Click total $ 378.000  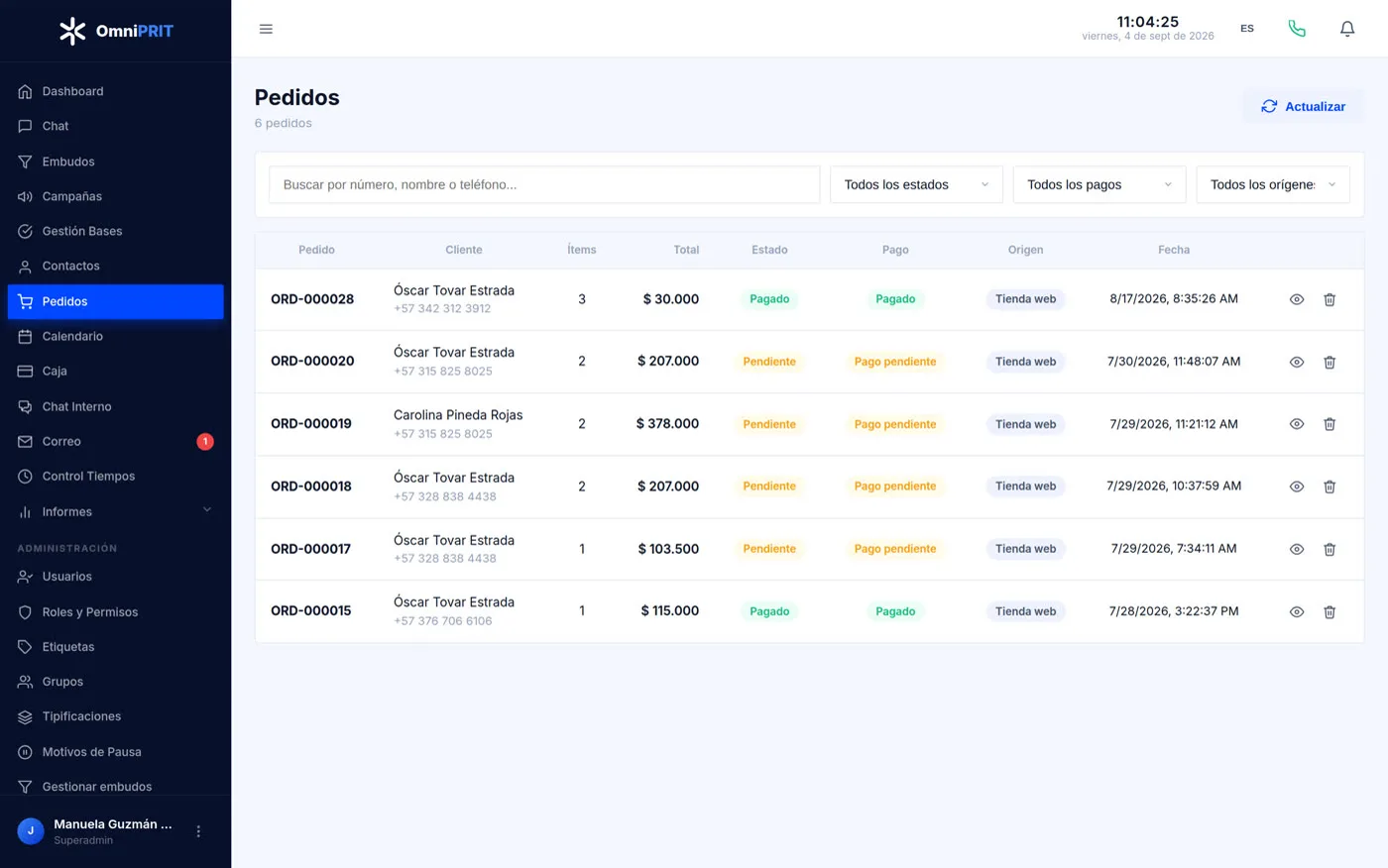coord(667,424)
